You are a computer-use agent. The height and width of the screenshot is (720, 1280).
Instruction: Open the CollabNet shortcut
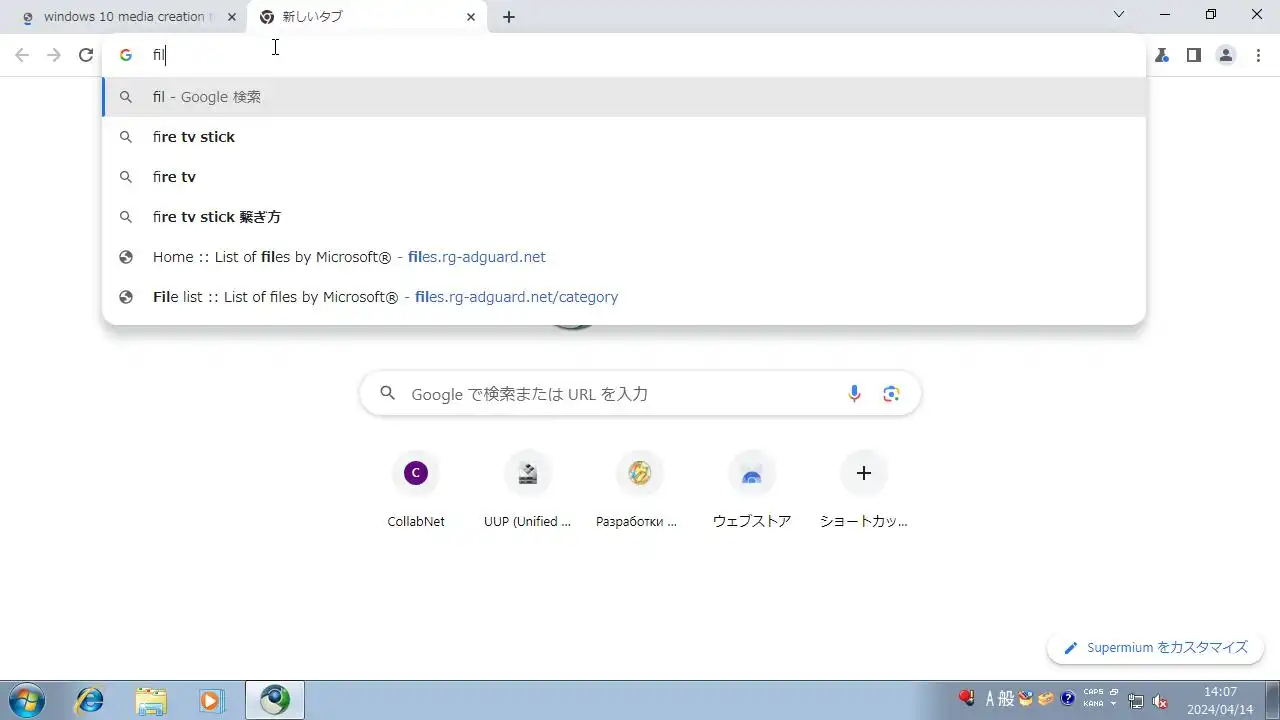pos(416,489)
